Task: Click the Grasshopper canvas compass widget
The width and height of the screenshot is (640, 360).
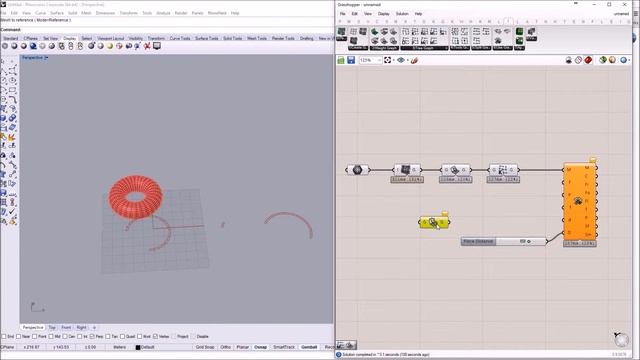Action: point(621,340)
